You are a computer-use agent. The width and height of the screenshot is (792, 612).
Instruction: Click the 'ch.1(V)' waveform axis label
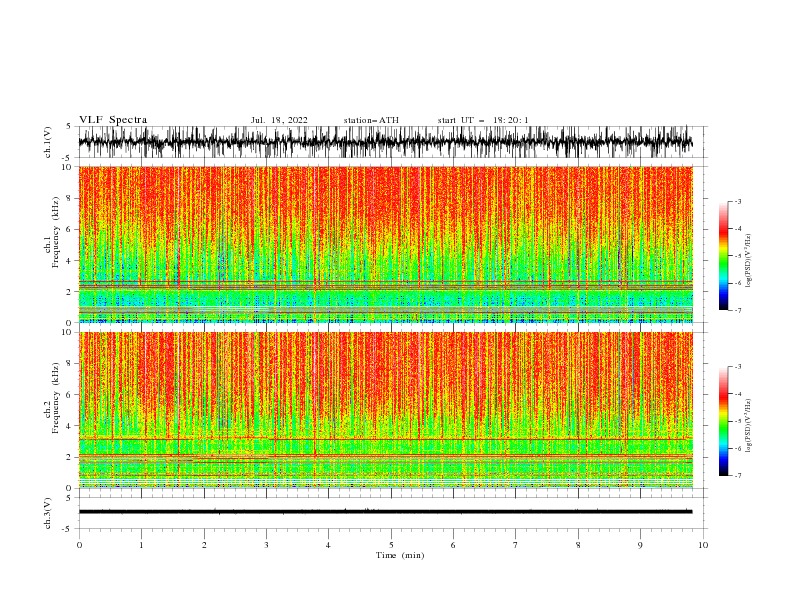click(x=48, y=142)
